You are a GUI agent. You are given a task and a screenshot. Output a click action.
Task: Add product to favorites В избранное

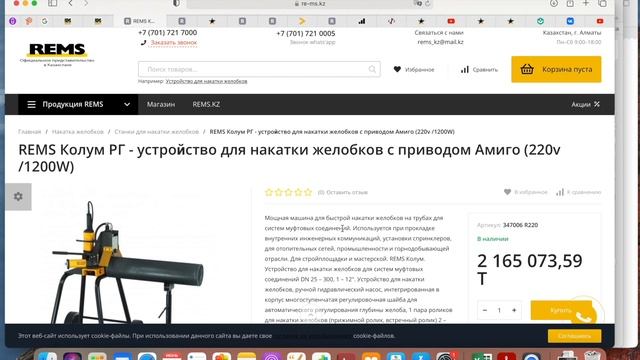(x=526, y=192)
